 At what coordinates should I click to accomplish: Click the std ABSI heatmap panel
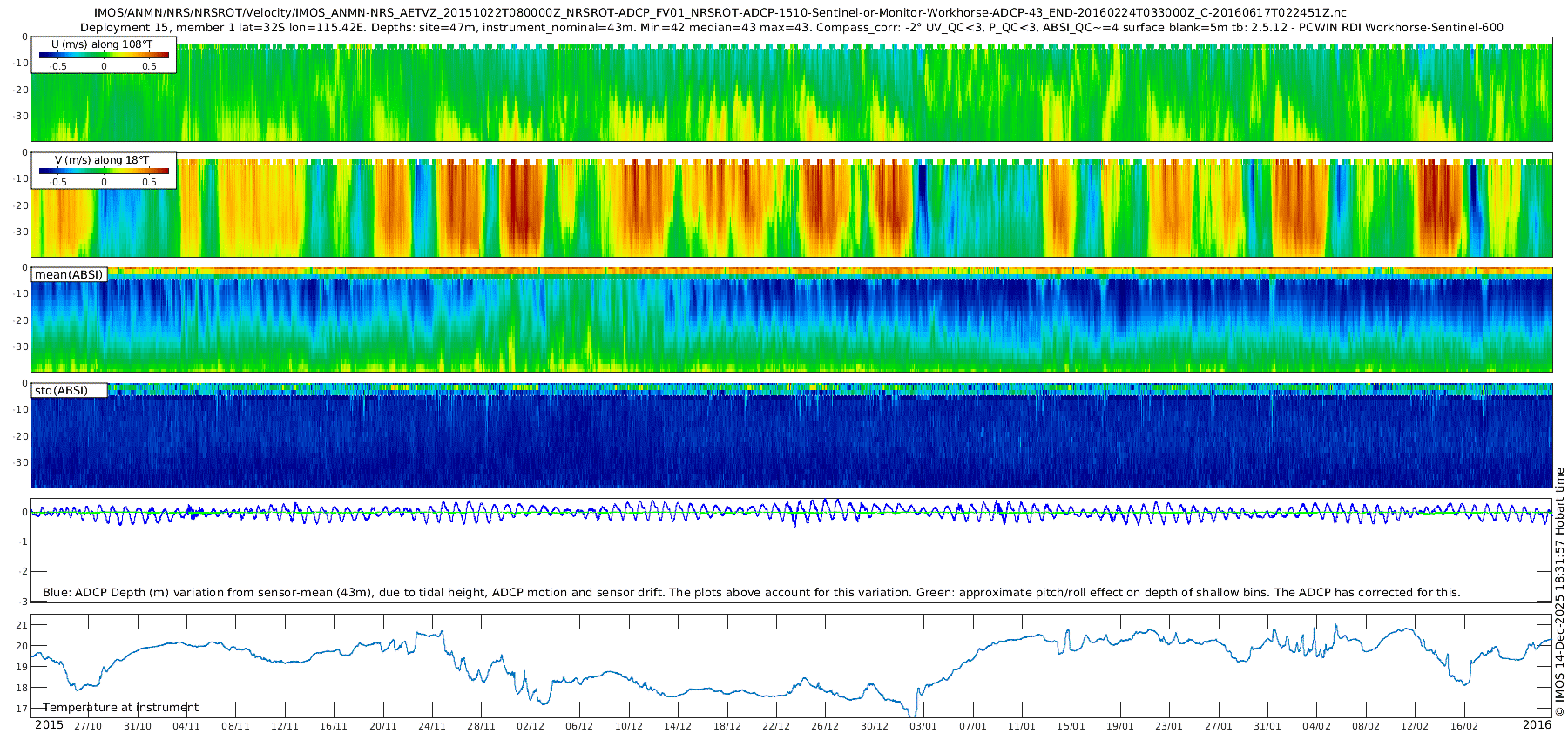click(792, 435)
